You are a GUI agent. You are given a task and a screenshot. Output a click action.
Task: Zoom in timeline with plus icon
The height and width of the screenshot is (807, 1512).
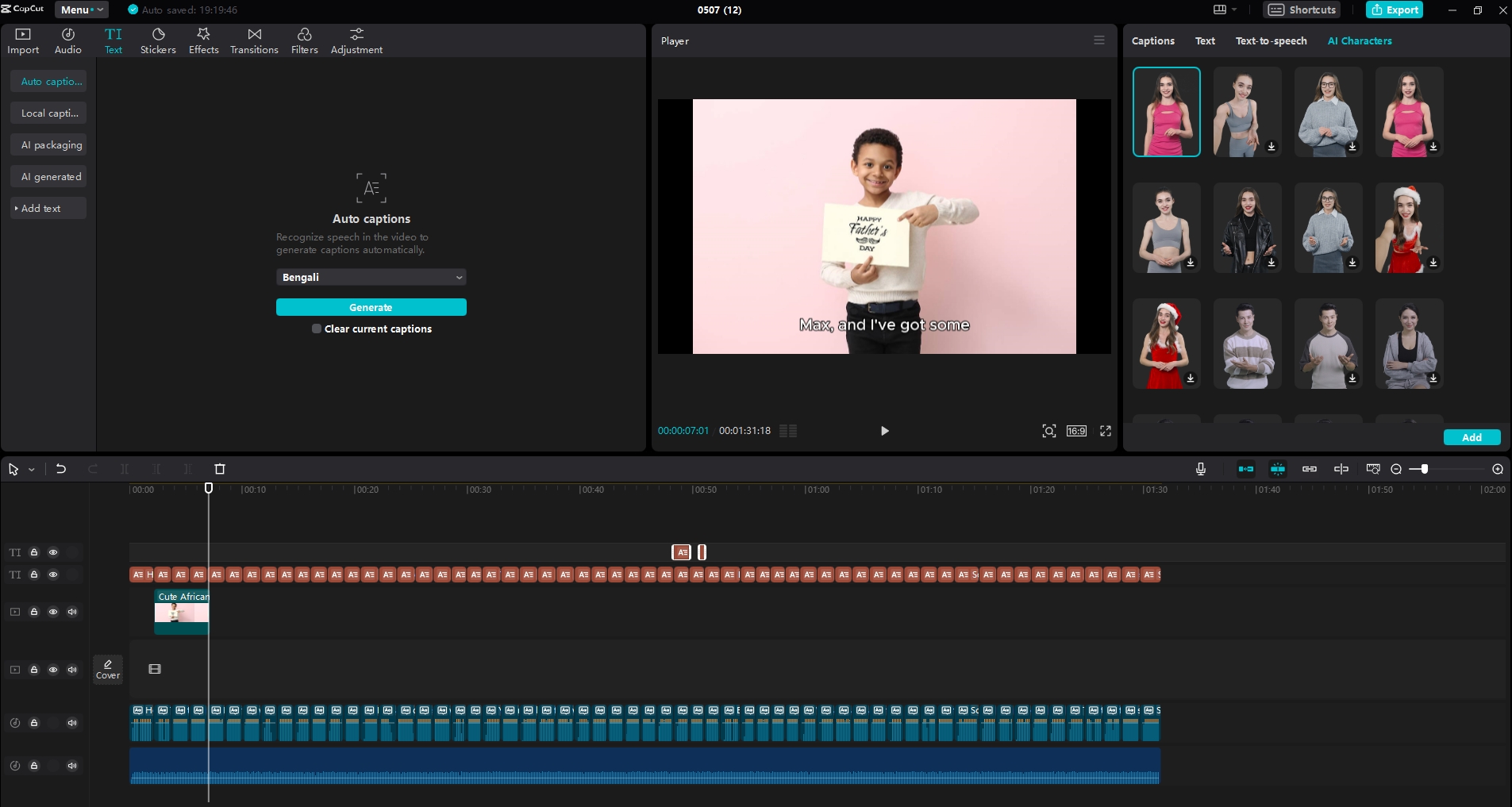pyautogui.click(x=1498, y=469)
